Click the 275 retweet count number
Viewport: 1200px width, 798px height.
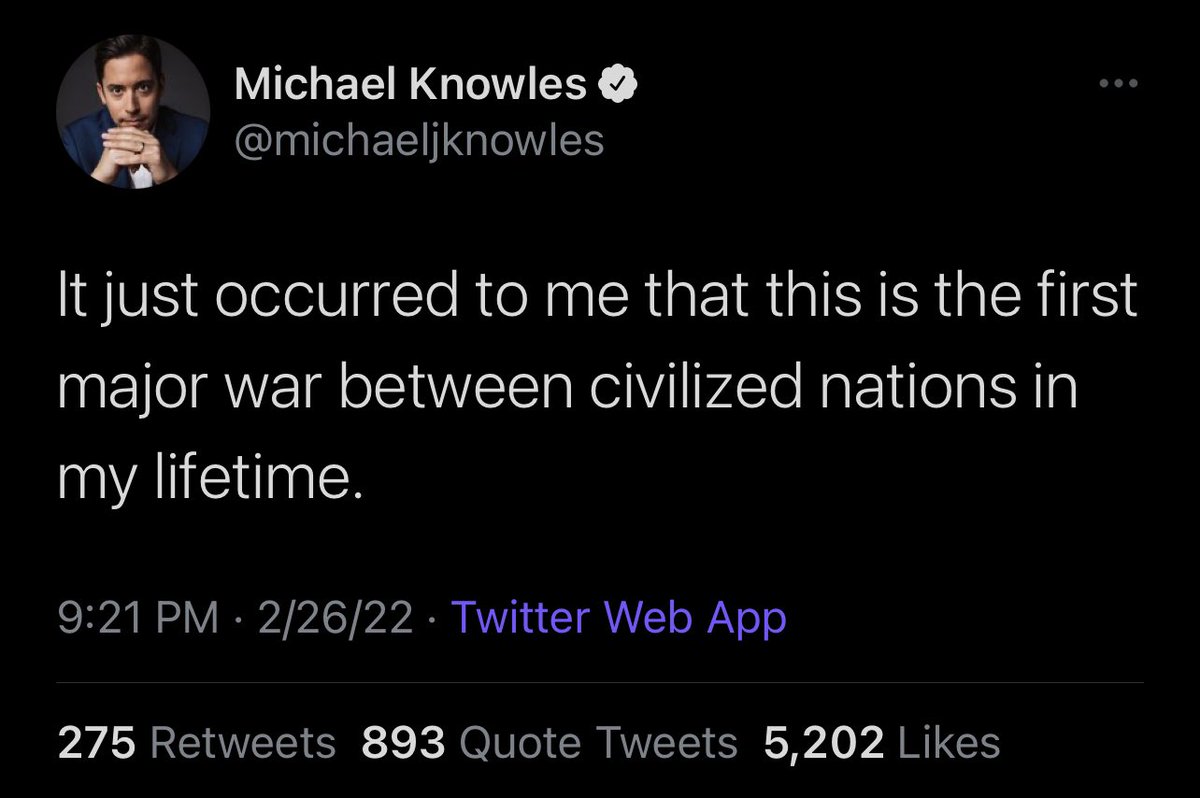(x=96, y=742)
